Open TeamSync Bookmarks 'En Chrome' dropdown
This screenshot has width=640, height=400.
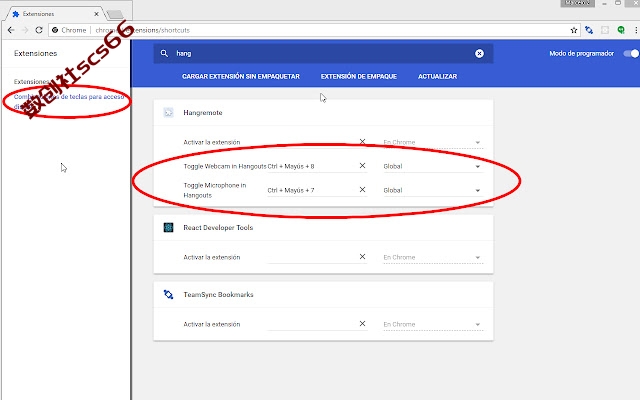(433, 324)
